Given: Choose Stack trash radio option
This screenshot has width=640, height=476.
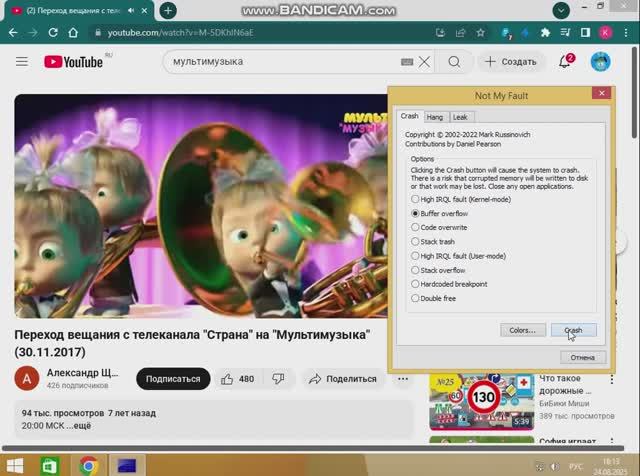Looking at the screenshot, I should pyautogui.click(x=433, y=242).
